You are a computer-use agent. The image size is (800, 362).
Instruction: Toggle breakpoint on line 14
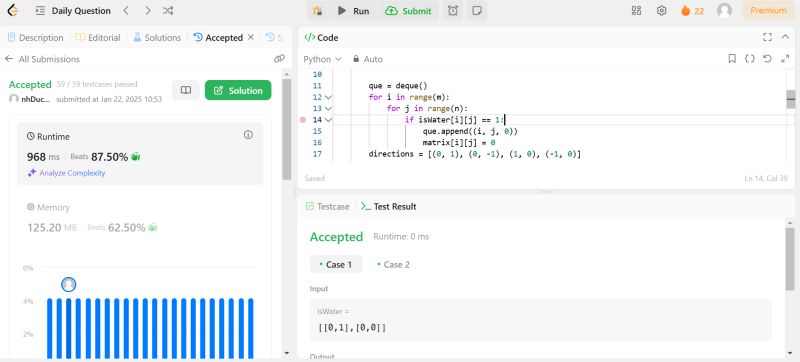tap(303, 120)
